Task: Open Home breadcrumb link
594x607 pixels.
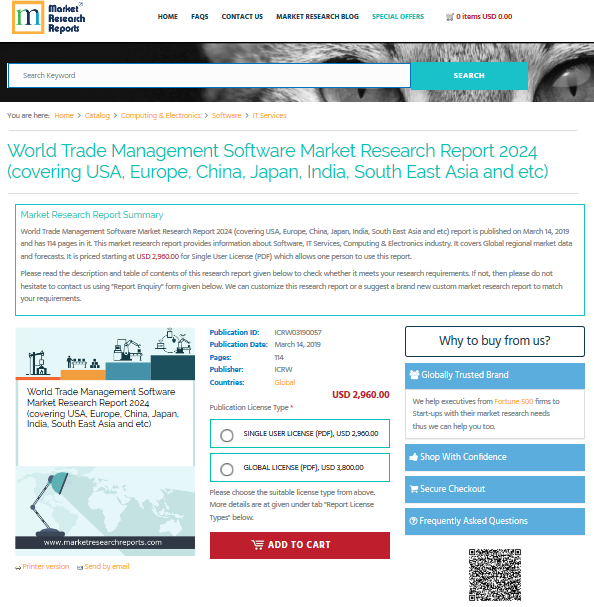Action: tap(64, 115)
